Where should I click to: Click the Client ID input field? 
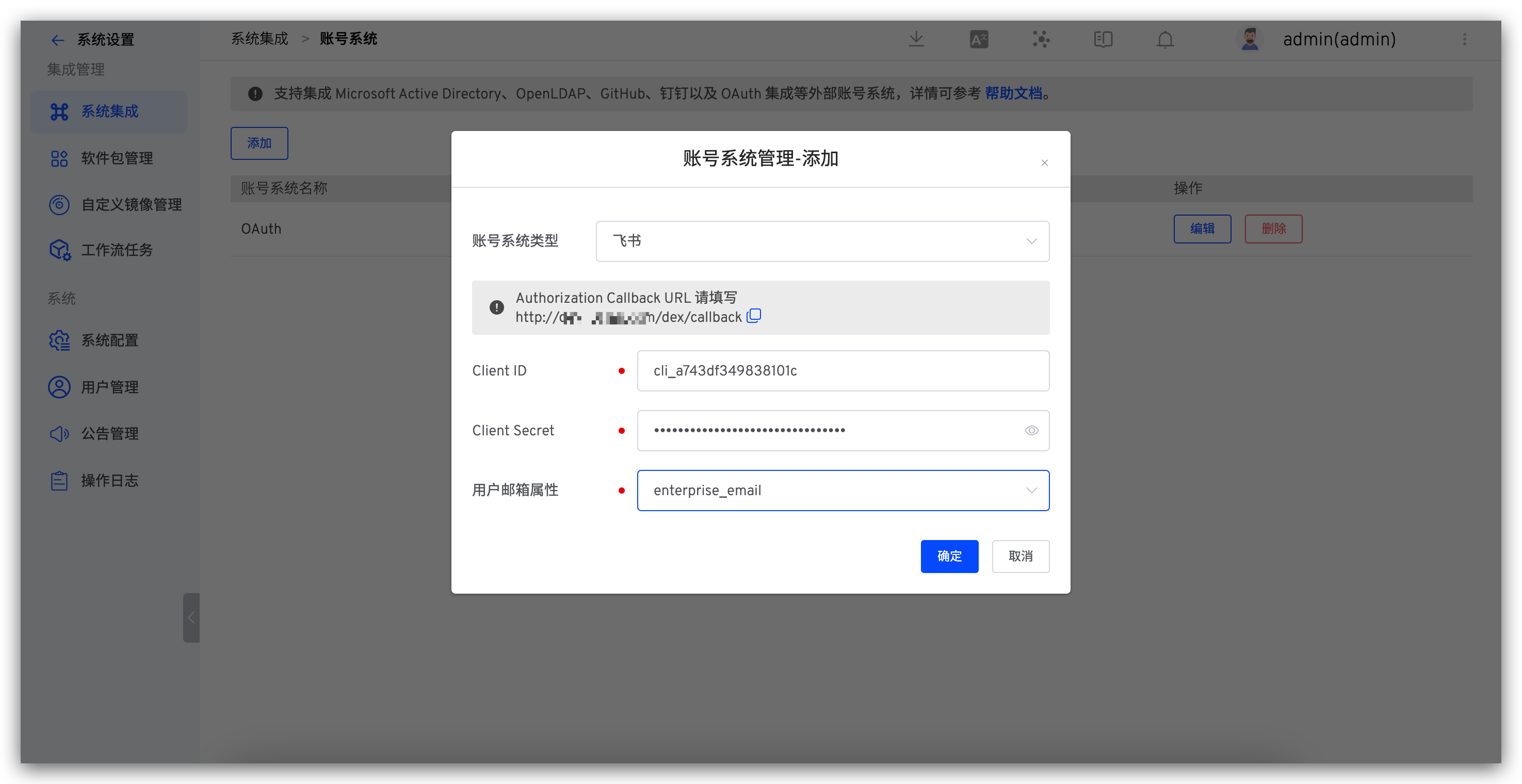[843, 371]
